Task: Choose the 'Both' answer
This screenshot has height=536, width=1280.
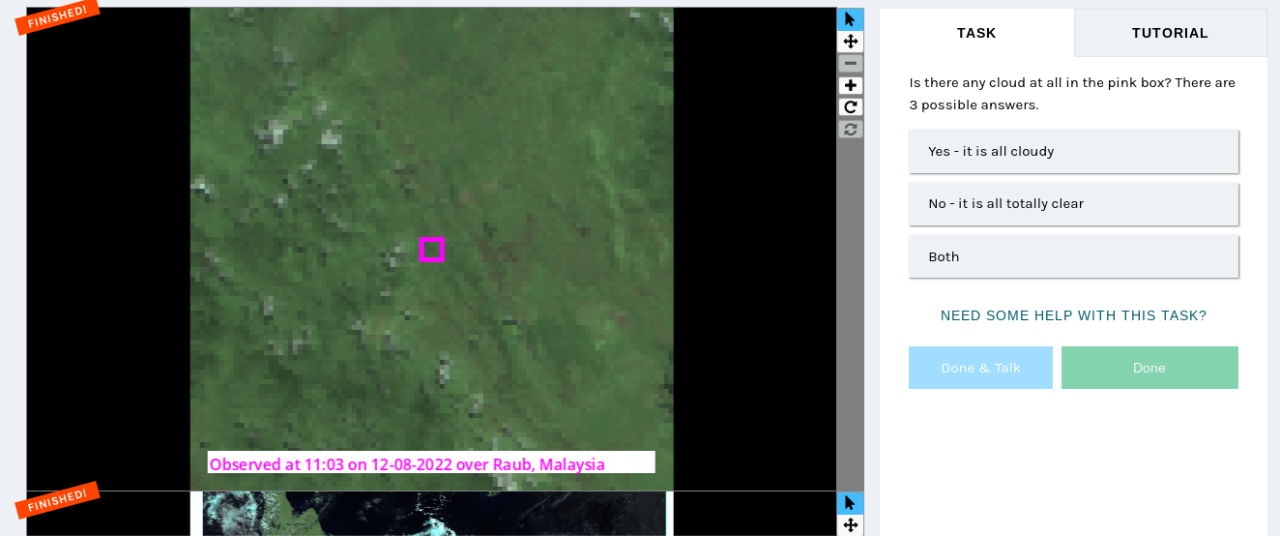Action: (1073, 257)
